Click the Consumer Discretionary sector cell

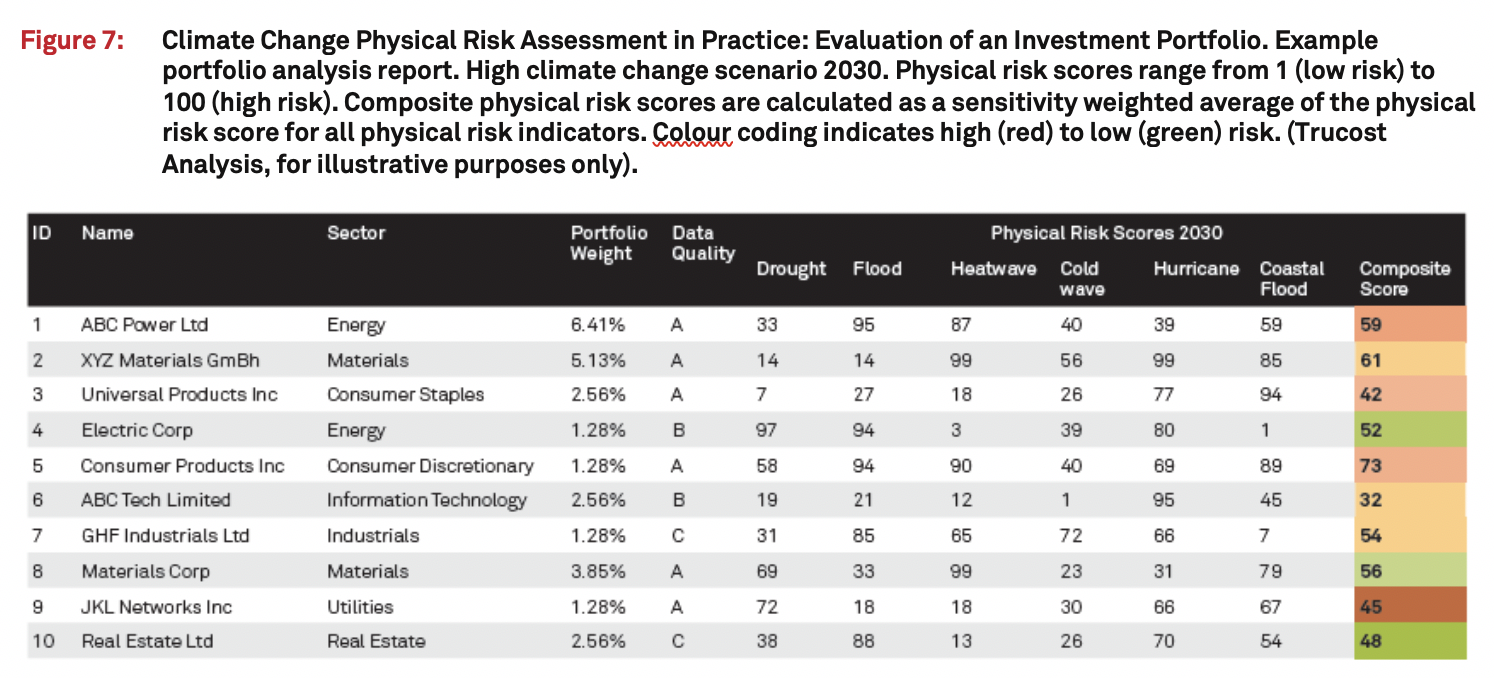point(430,465)
